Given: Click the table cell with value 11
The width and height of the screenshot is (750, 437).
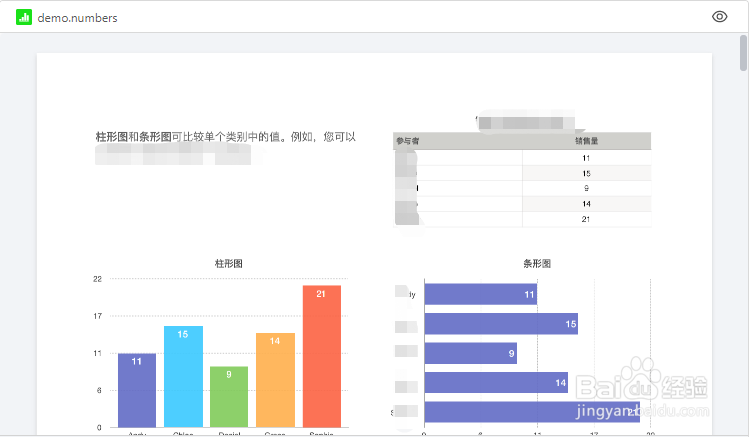Looking at the screenshot, I should click(x=586, y=158).
